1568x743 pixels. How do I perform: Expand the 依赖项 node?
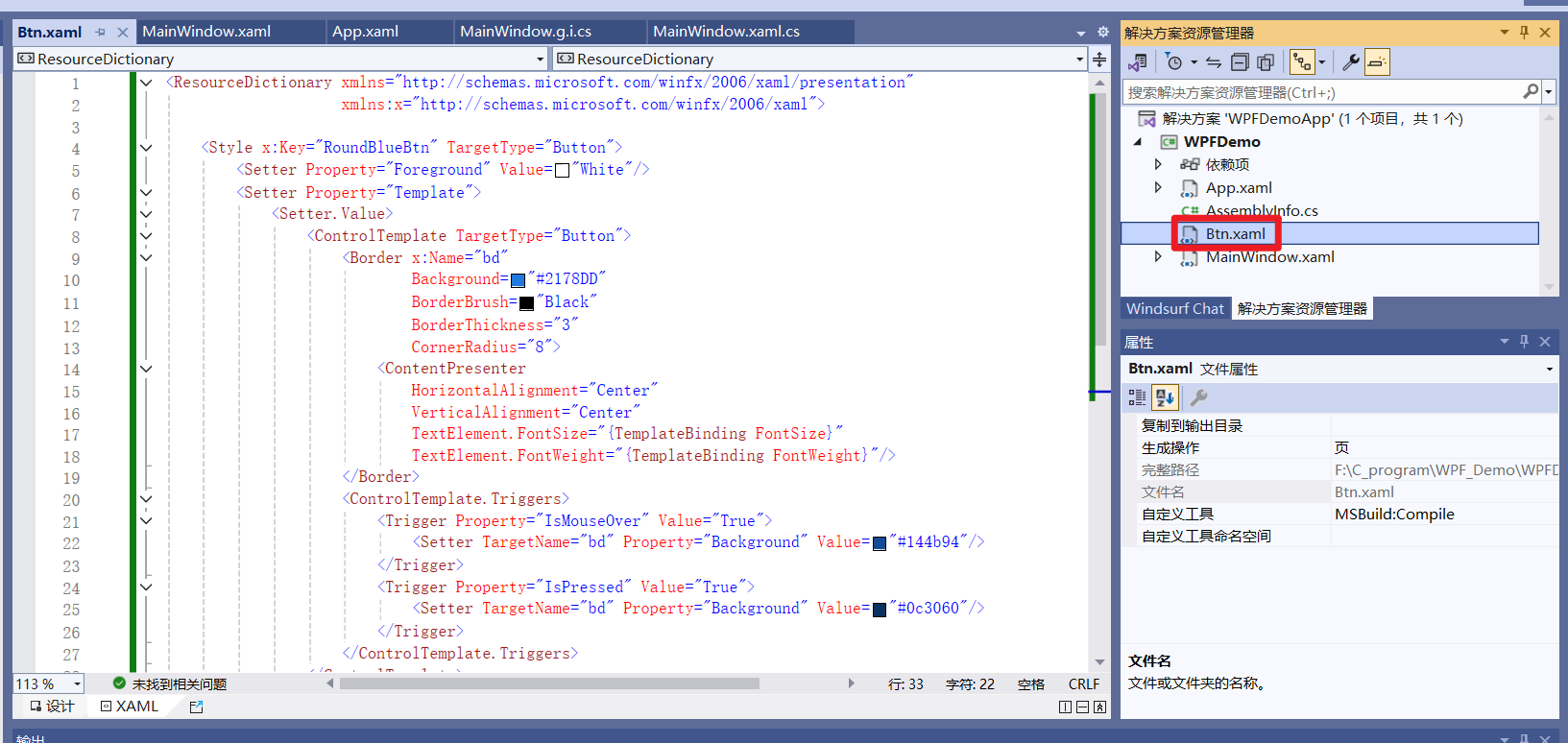[x=1158, y=165]
